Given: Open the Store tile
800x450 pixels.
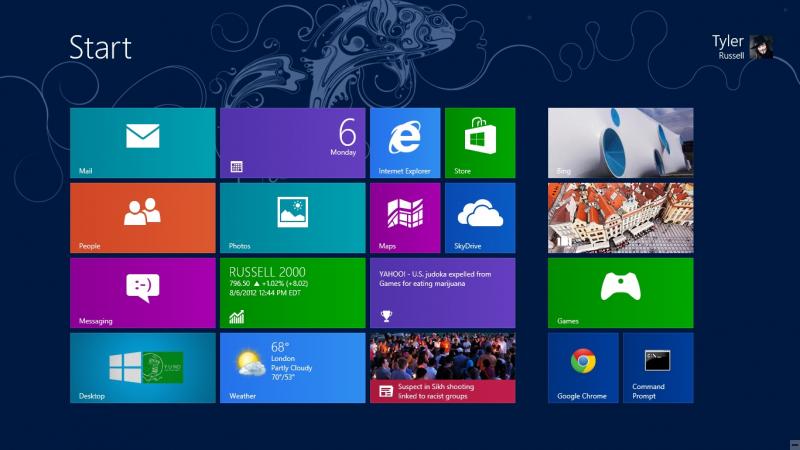Looking at the screenshot, I should 480,143.
